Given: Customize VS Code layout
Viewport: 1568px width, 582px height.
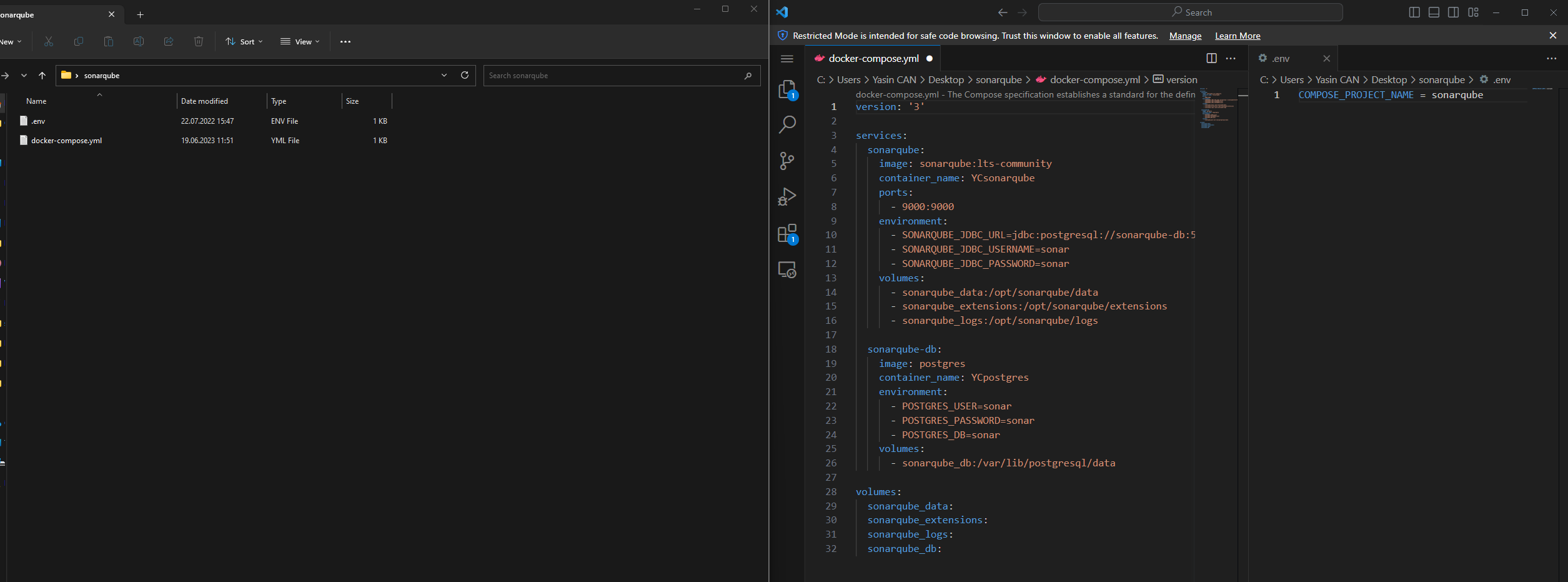Looking at the screenshot, I should pyautogui.click(x=1473, y=13).
